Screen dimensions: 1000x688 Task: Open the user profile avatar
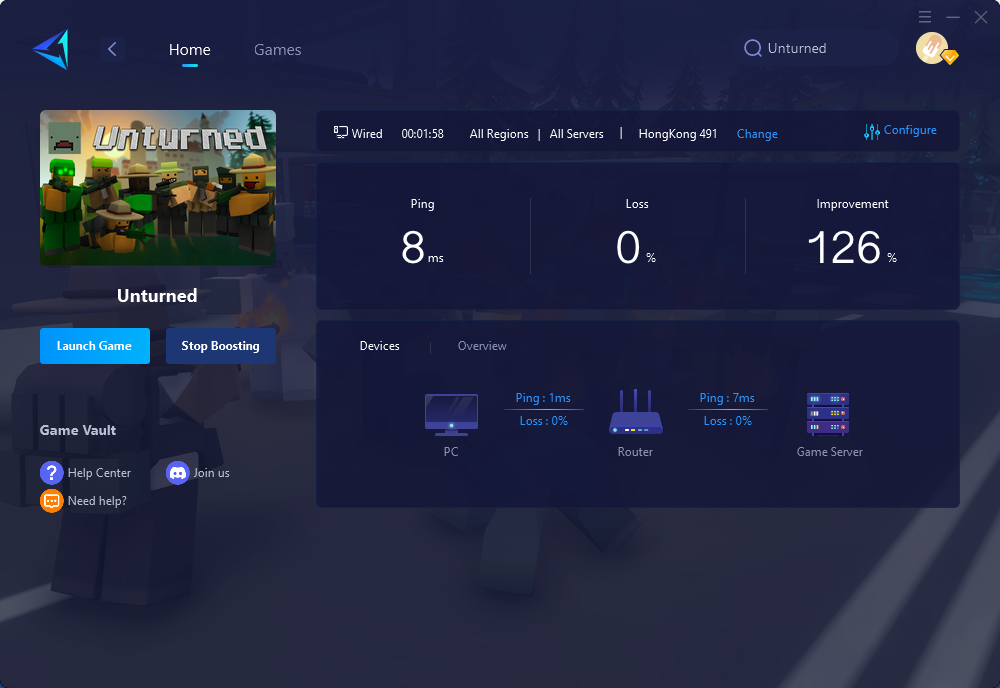pyautogui.click(x=932, y=48)
